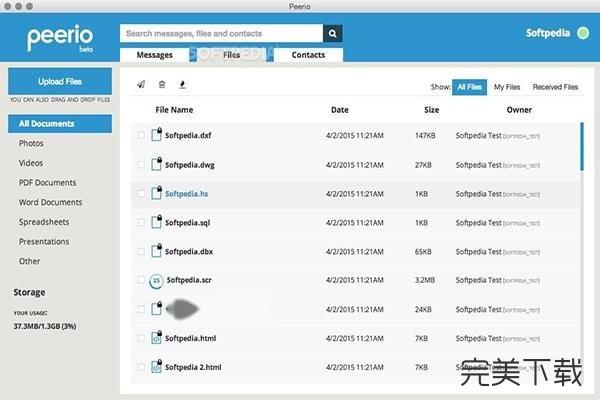
Task: Click file icon of Softpedia.dxf
Action: point(157,134)
